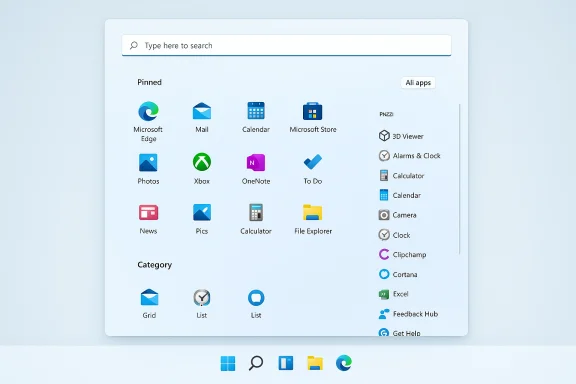Open File Explorer from the Pinned grid
This screenshot has height=384, width=576.
pyautogui.click(x=313, y=219)
